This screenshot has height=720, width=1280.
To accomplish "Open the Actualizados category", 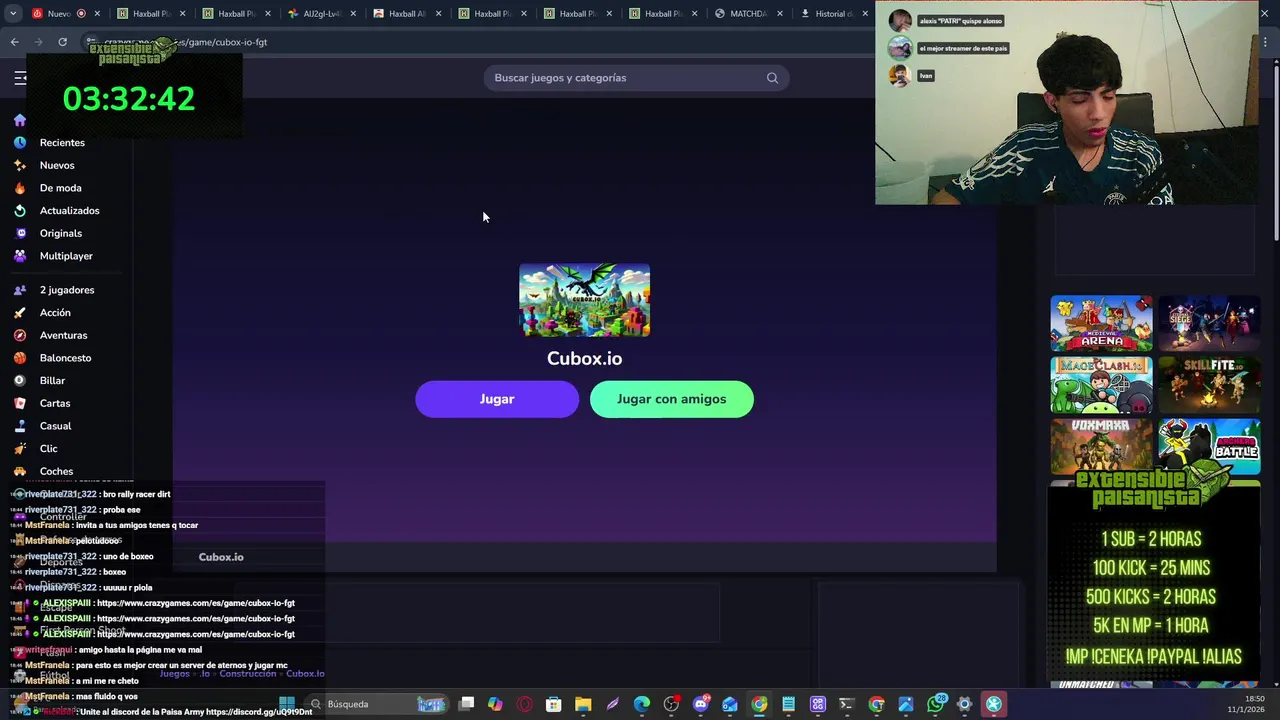I will [x=69, y=211].
